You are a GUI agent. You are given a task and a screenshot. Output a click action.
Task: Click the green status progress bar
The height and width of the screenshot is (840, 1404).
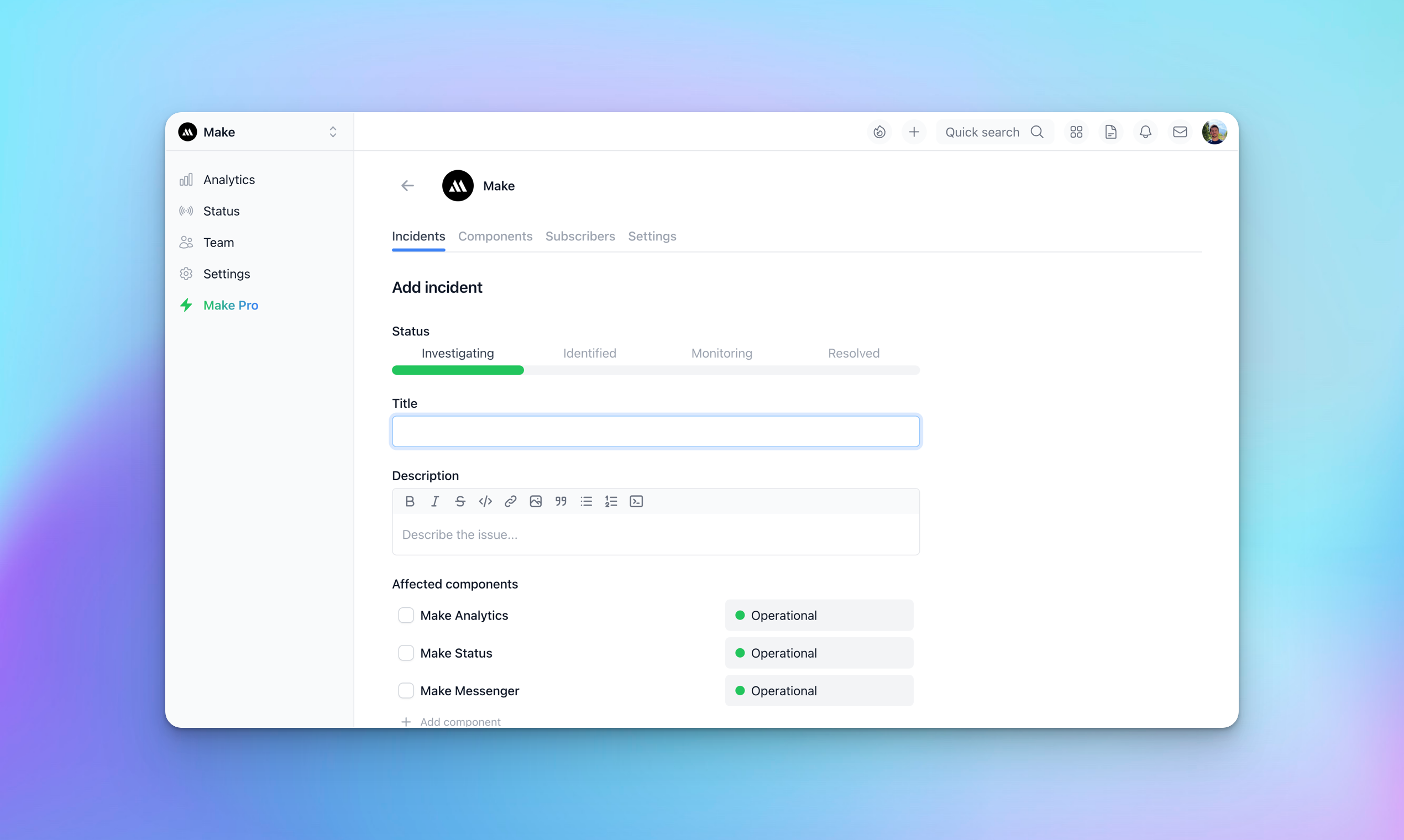458,370
